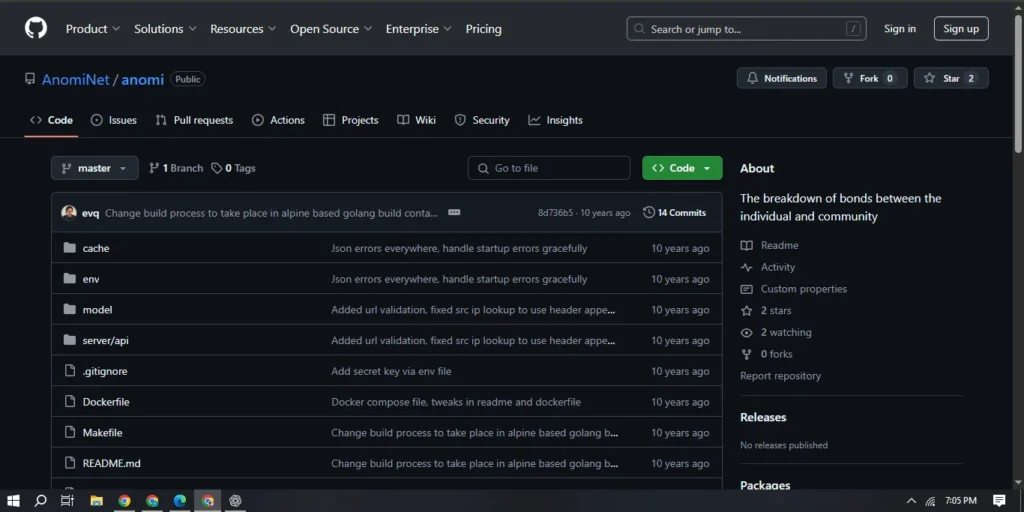Click the Star button on repository
This screenshot has width=1024, height=512.
(950, 78)
